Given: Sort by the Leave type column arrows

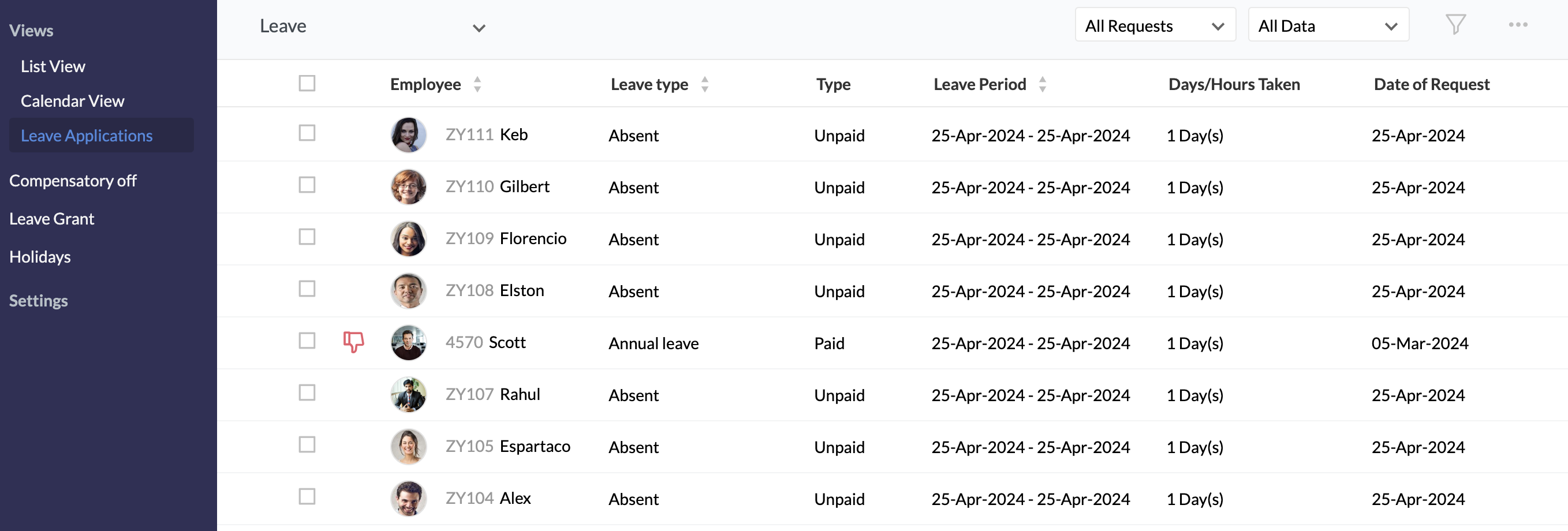Looking at the screenshot, I should (x=705, y=84).
